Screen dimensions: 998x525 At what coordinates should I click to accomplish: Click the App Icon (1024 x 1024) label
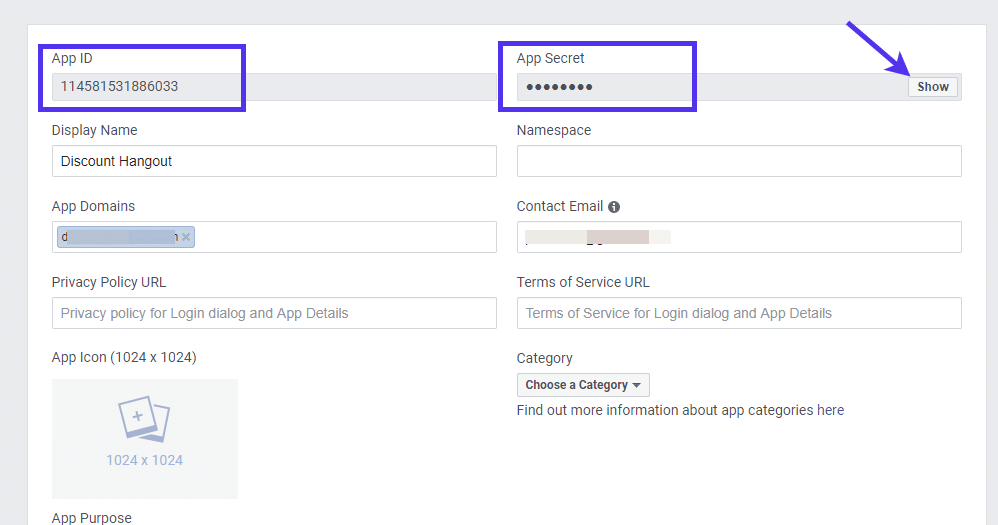[x=123, y=357]
